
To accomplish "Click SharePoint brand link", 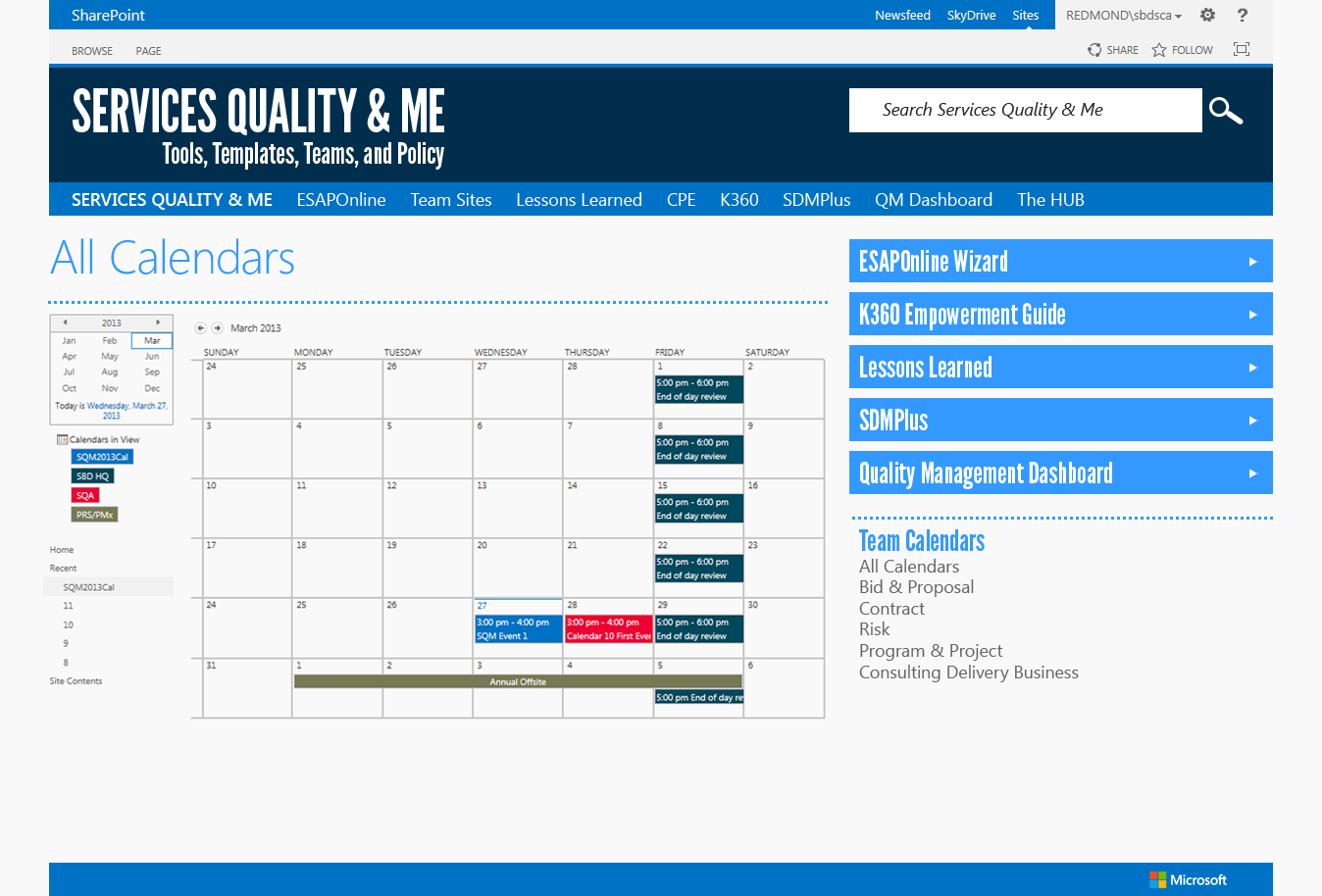I will (108, 15).
